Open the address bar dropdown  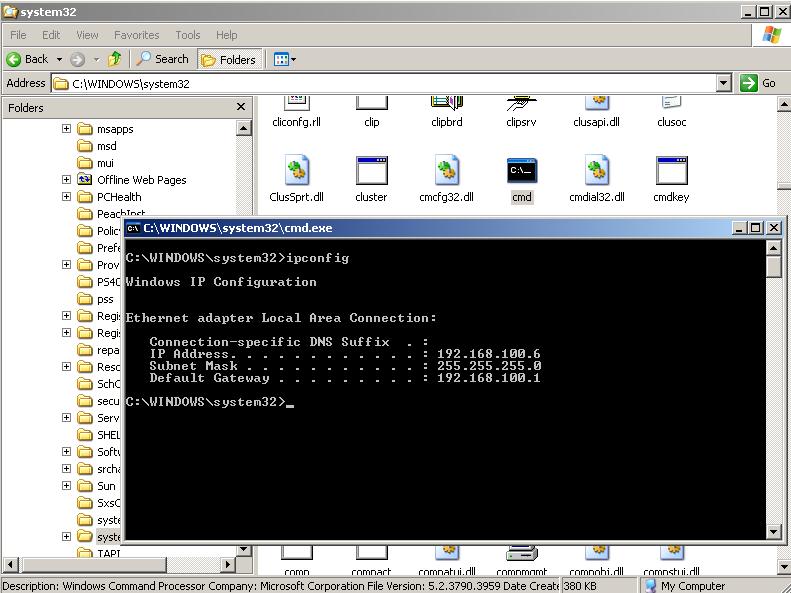tap(724, 83)
